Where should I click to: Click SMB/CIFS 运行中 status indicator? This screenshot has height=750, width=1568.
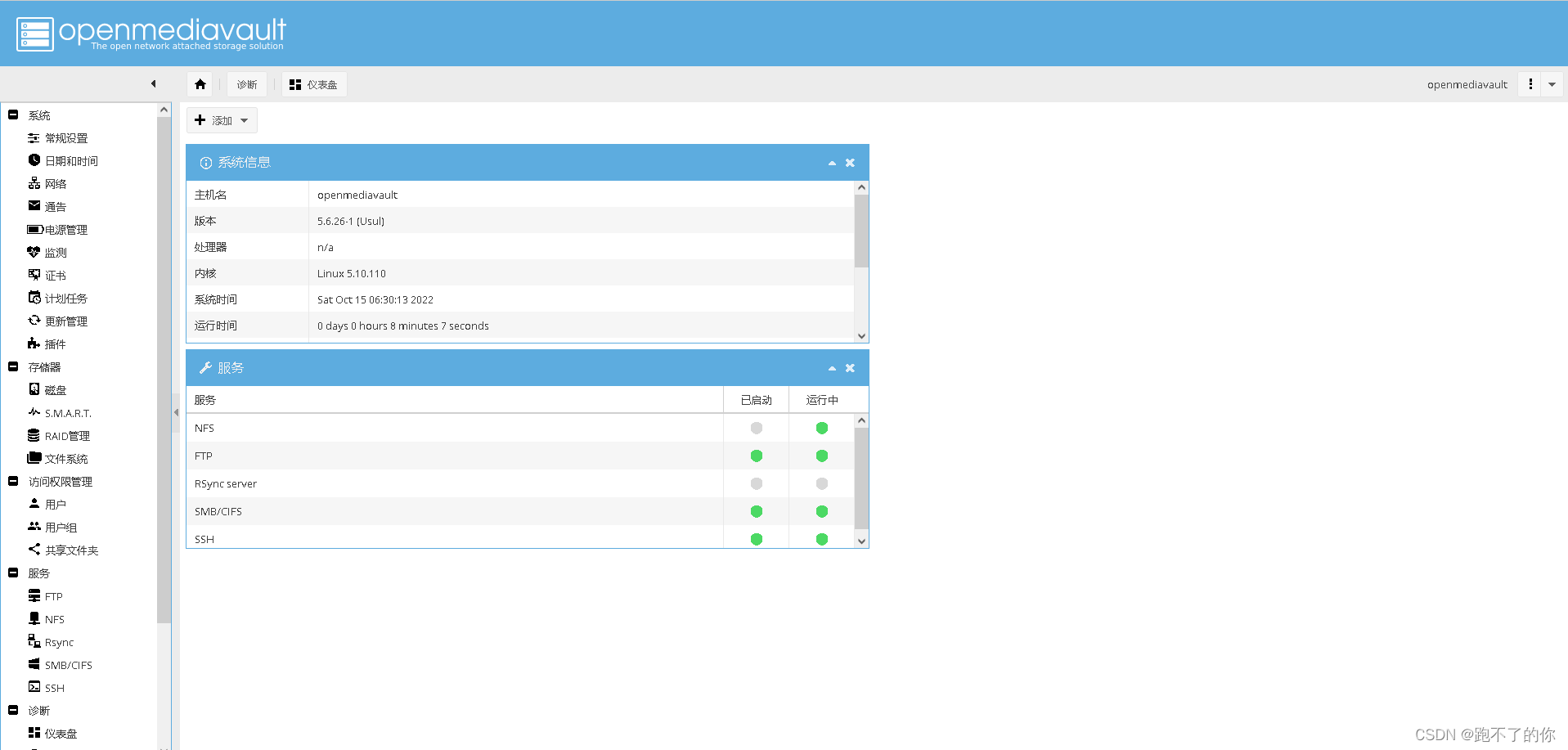(x=822, y=511)
